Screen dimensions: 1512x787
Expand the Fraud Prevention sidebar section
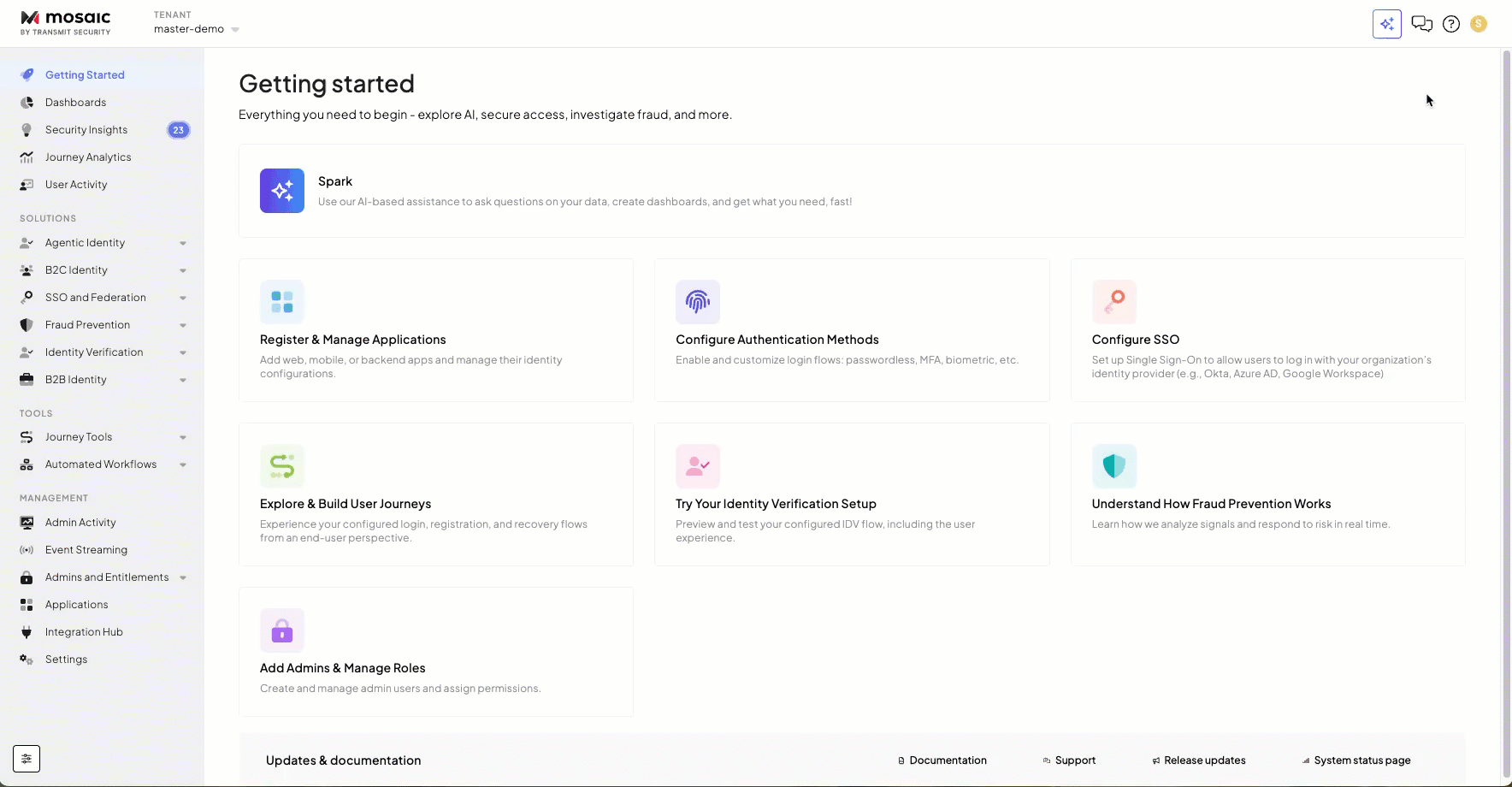coord(183,325)
